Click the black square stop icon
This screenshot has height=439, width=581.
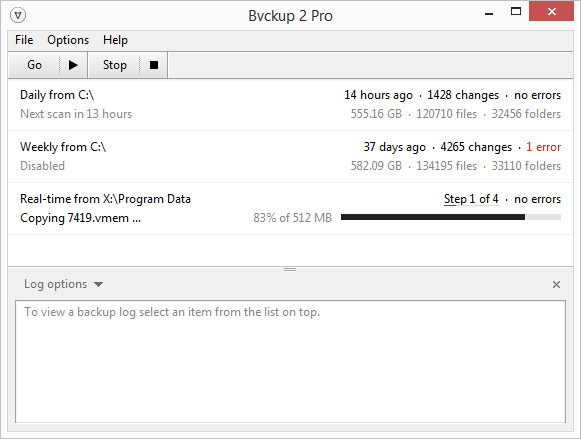pos(154,65)
